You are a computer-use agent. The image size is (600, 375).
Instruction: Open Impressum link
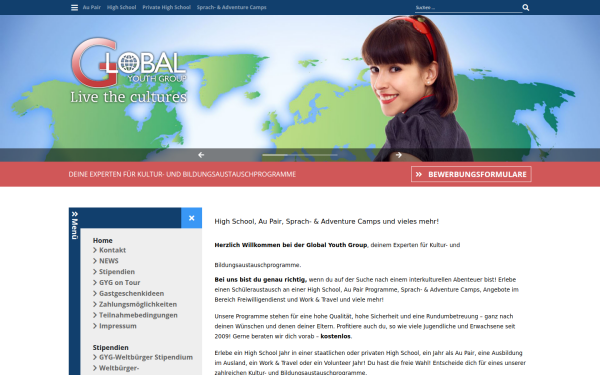(x=117, y=326)
